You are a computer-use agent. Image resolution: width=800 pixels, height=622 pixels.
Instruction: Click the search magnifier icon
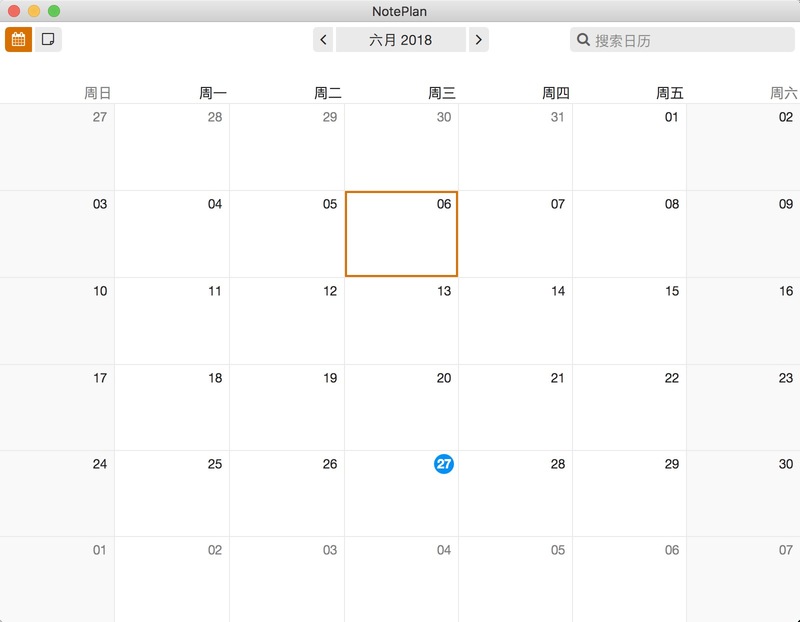click(582, 40)
